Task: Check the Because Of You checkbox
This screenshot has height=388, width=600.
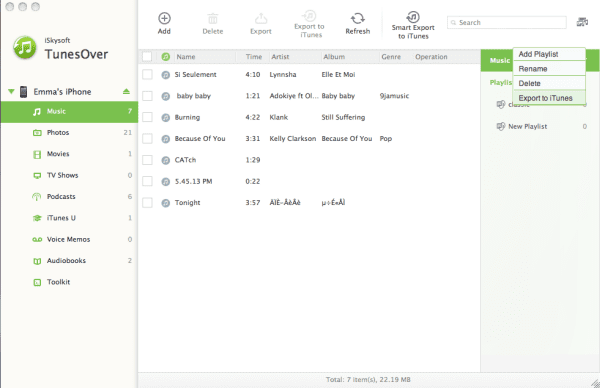Action: 147,139
